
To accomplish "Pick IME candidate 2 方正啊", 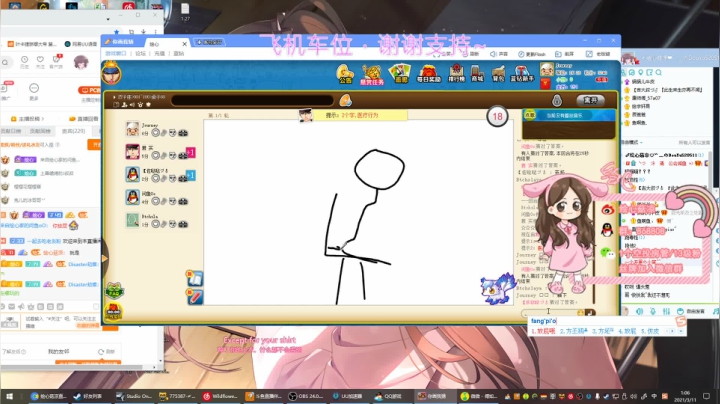I will pos(573,331).
